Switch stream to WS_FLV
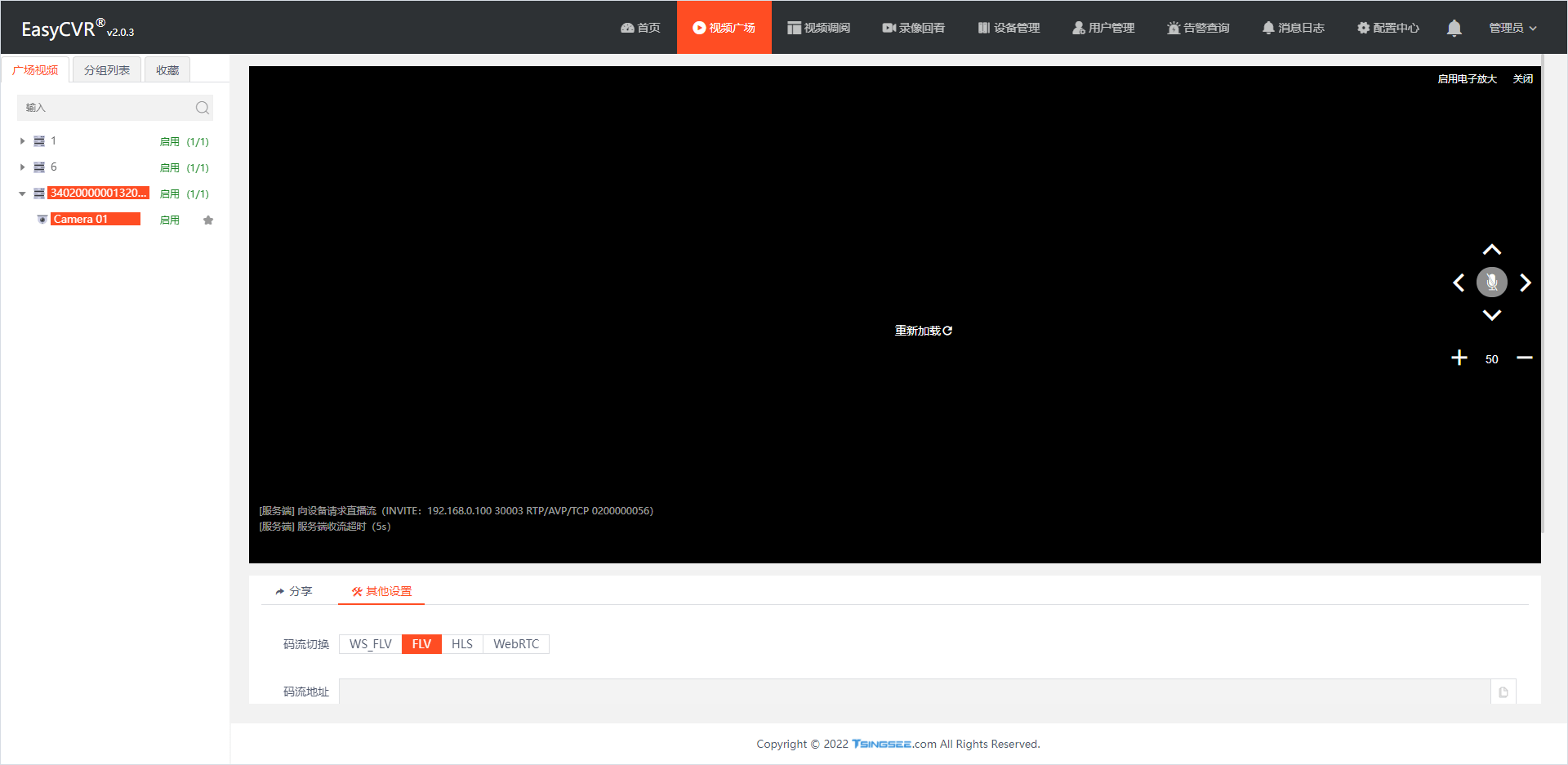 (371, 644)
